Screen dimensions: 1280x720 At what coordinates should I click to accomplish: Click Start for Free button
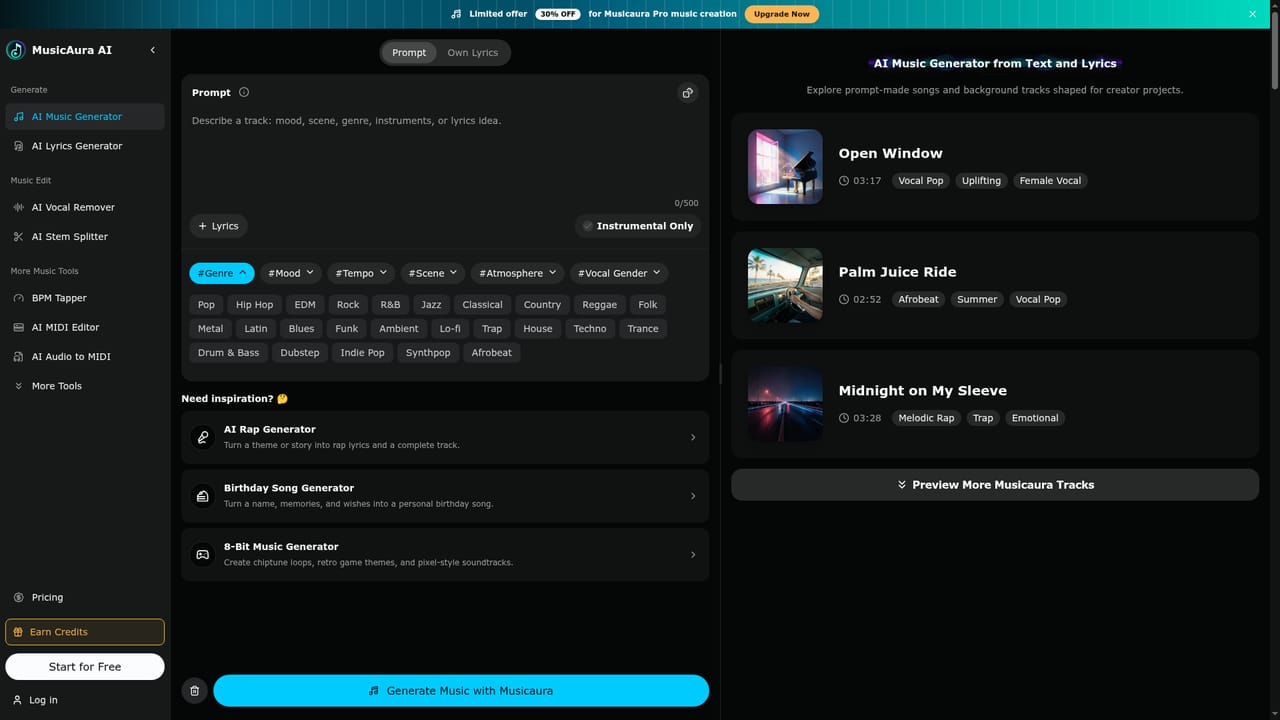tap(85, 666)
